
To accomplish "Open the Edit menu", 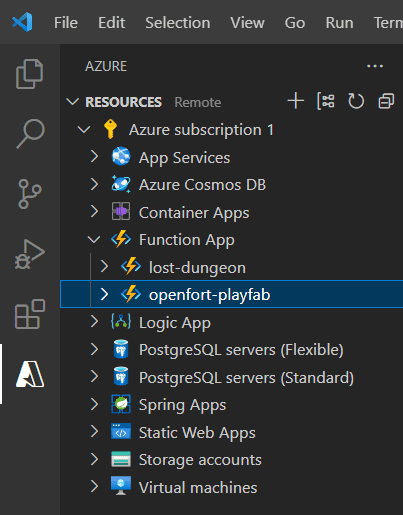I will click(x=111, y=23).
